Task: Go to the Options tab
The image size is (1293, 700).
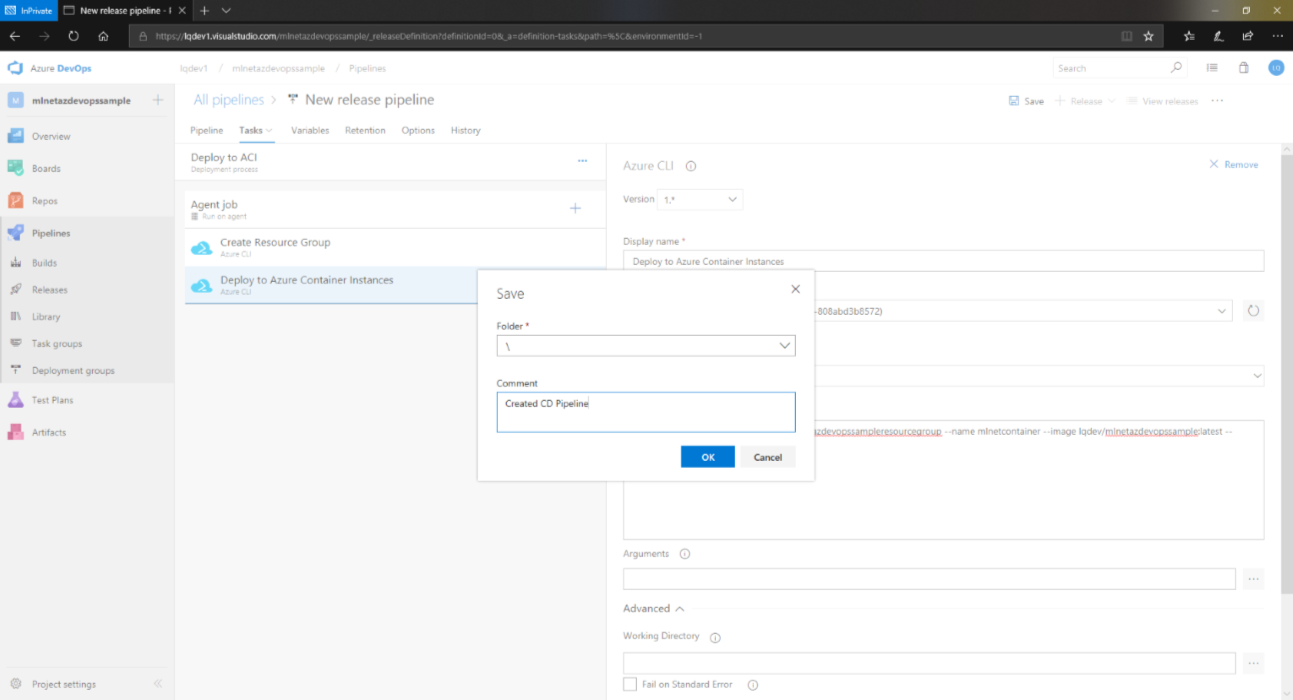Action: click(418, 130)
